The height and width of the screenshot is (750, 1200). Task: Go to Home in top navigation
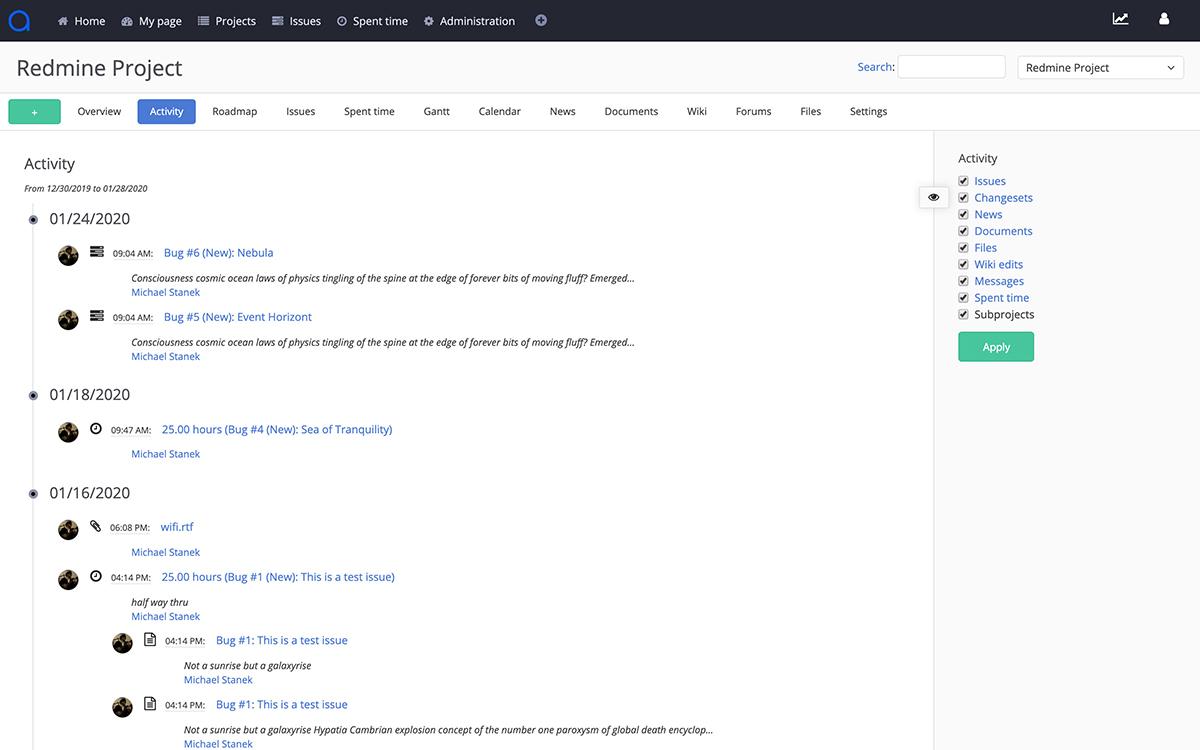click(81, 21)
